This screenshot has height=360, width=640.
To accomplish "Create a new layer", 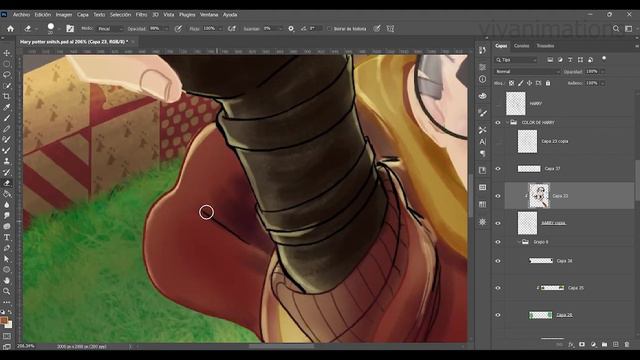I will coord(616,344).
